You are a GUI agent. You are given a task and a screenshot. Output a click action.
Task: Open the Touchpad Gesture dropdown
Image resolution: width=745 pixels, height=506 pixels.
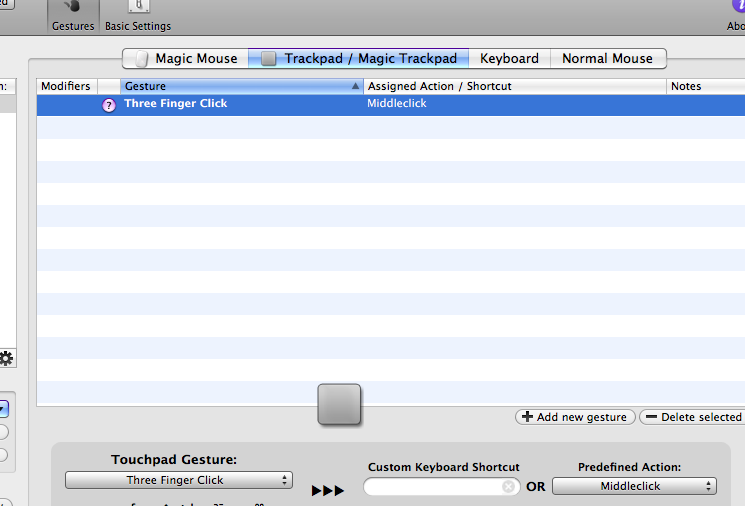click(x=179, y=480)
